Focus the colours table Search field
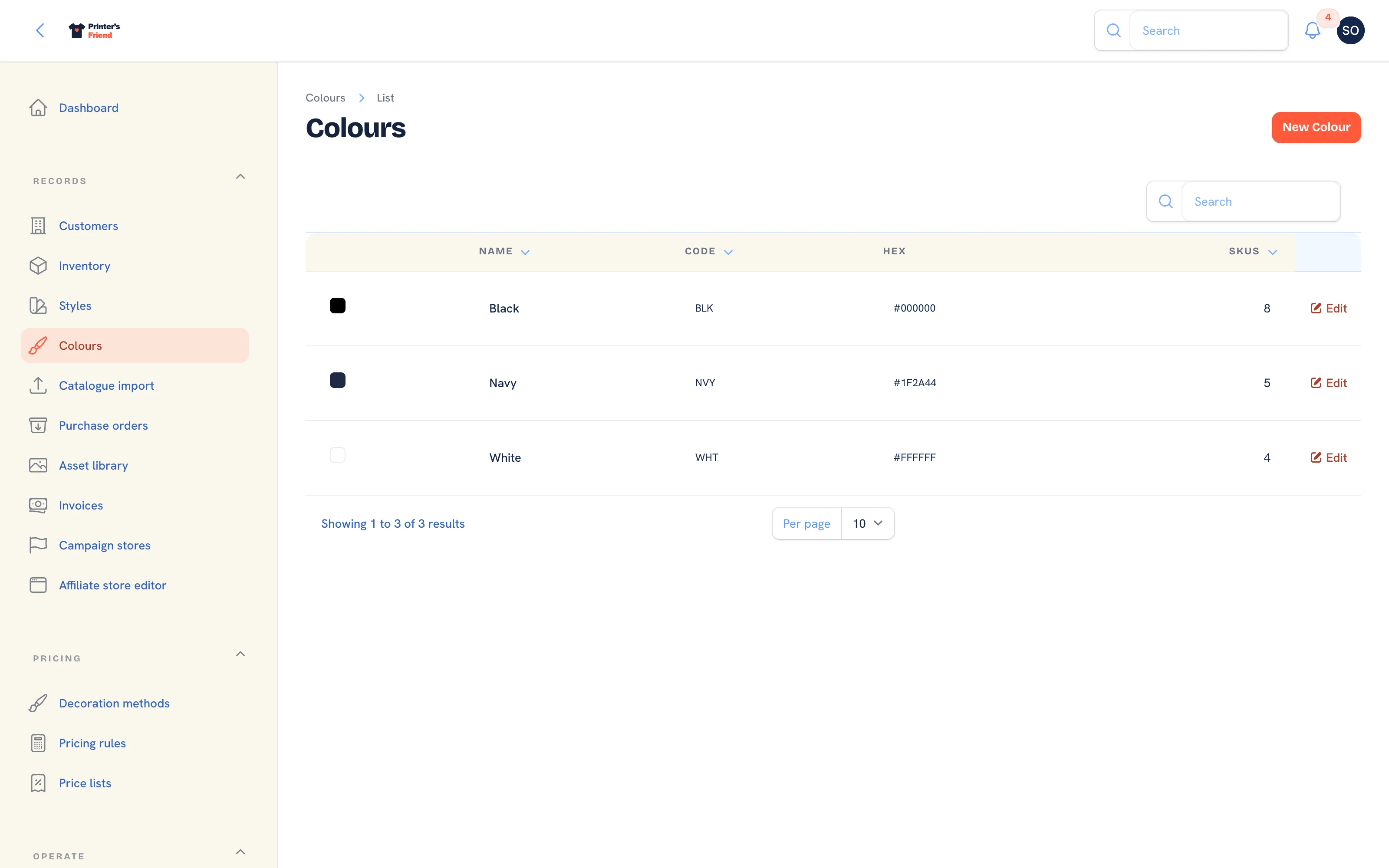This screenshot has width=1389, height=868. [x=1261, y=201]
